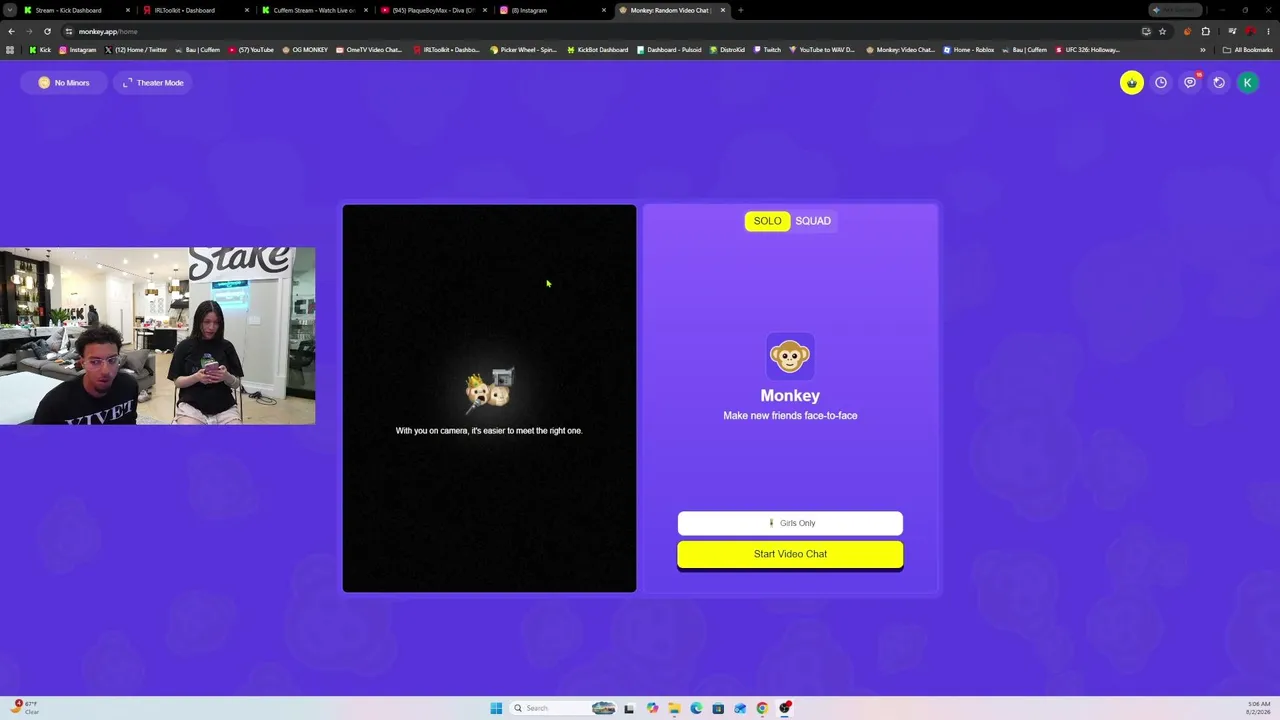This screenshot has height=720, width=1280.
Task: Open the OG MONKEY bookmark
Action: coord(305,50)
